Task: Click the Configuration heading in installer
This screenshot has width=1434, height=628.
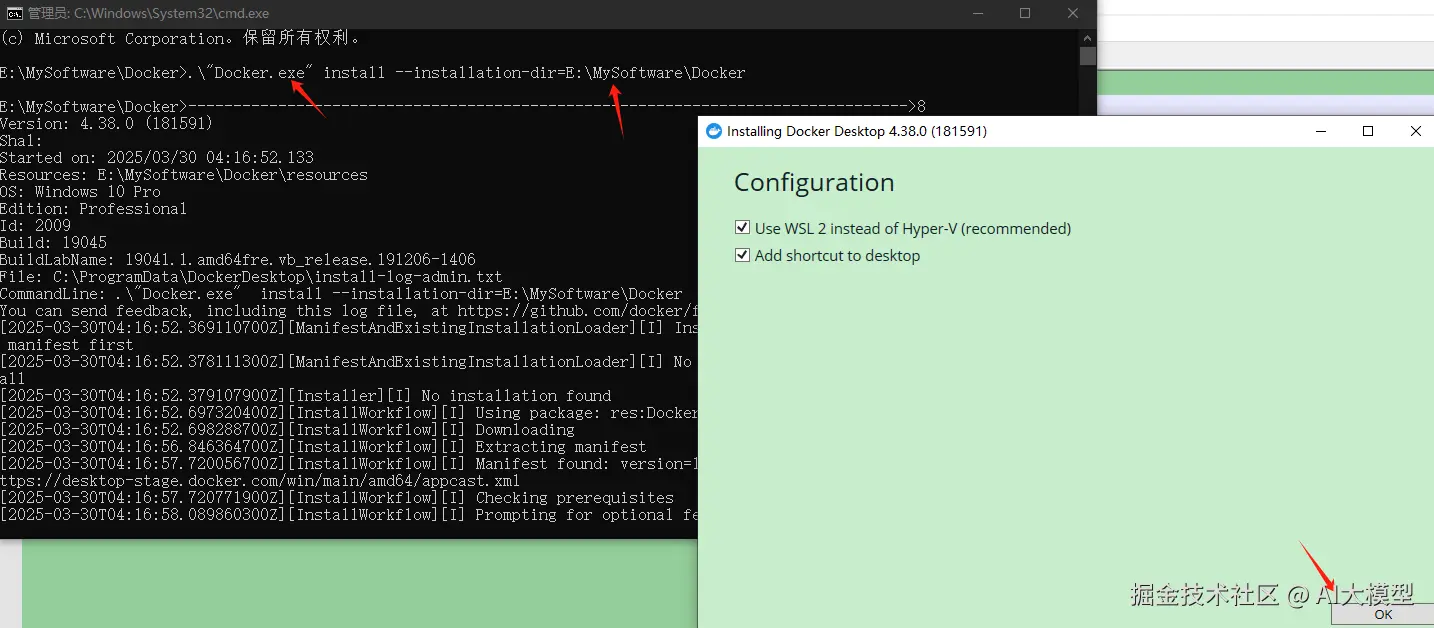Action: (814, 183)
